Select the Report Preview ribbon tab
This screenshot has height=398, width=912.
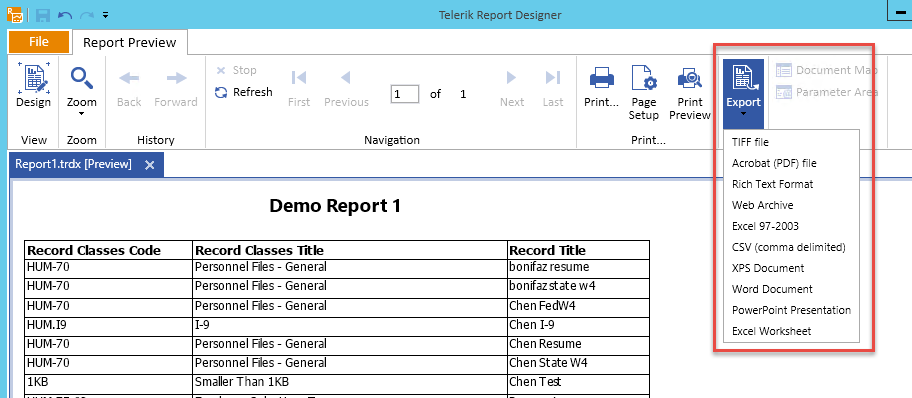tap(129, 42)
